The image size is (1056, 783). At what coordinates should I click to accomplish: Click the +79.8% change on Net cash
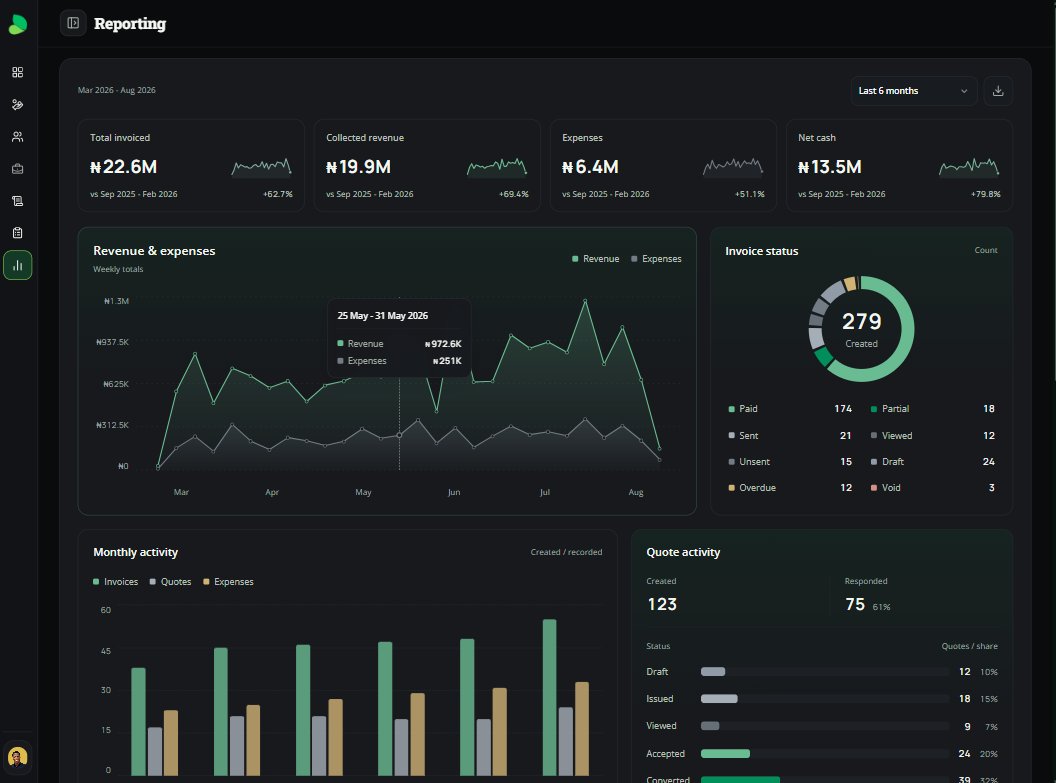986,194
